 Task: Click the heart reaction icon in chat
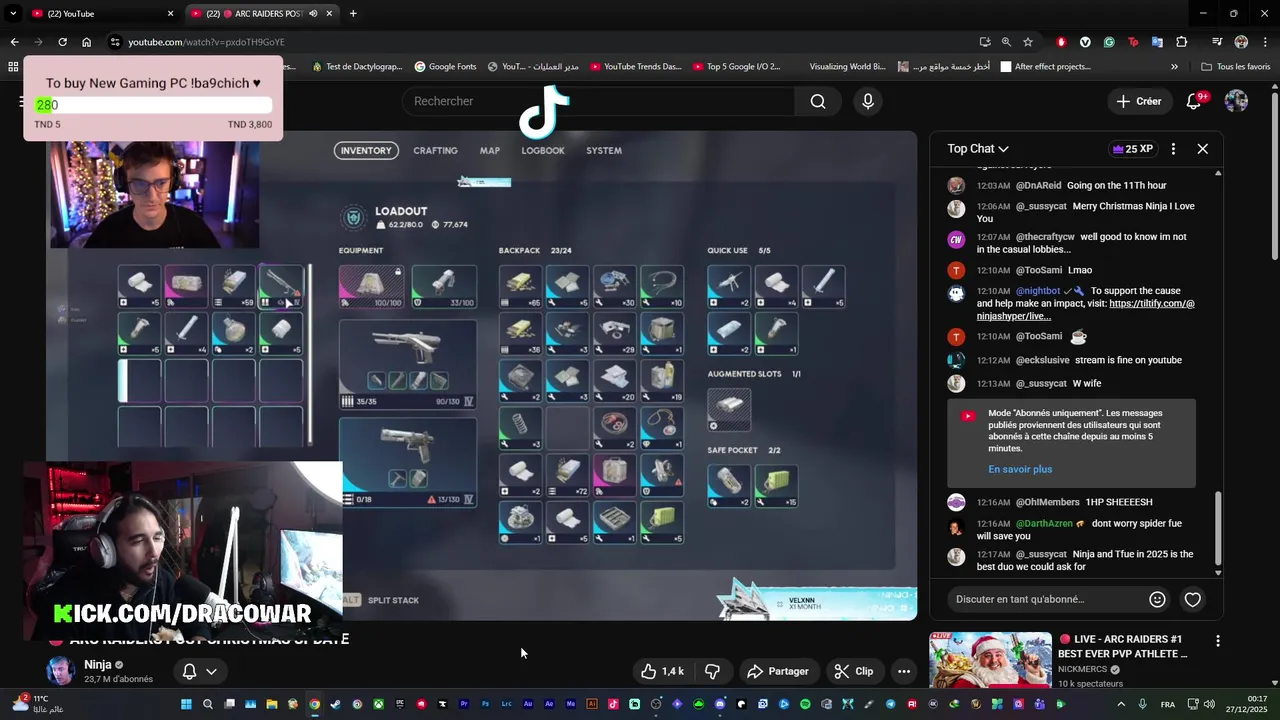pyautogui.click(x=1193, y=599)
